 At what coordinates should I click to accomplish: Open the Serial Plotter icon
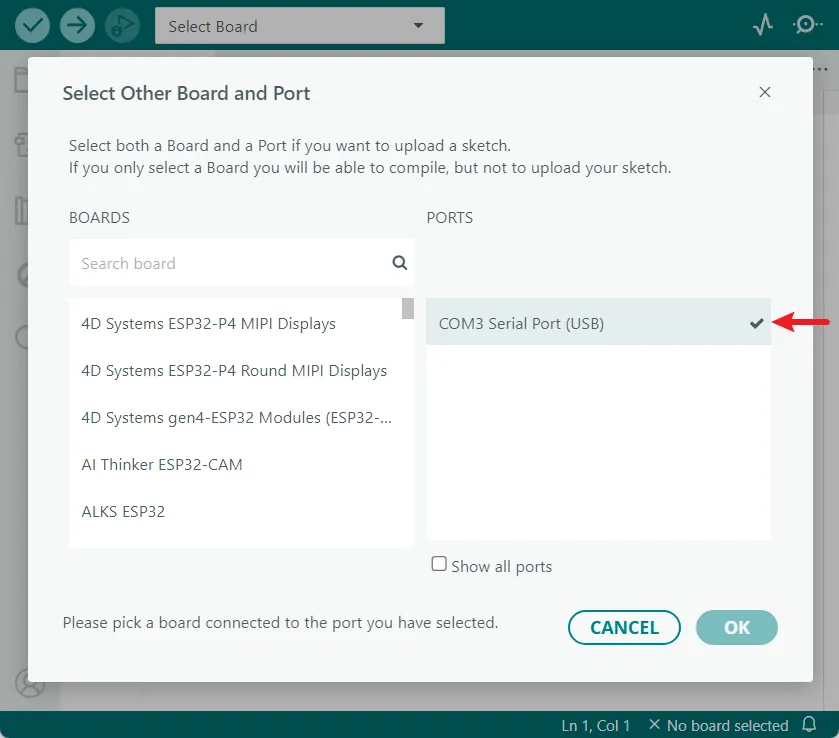[x=763, y=24]
